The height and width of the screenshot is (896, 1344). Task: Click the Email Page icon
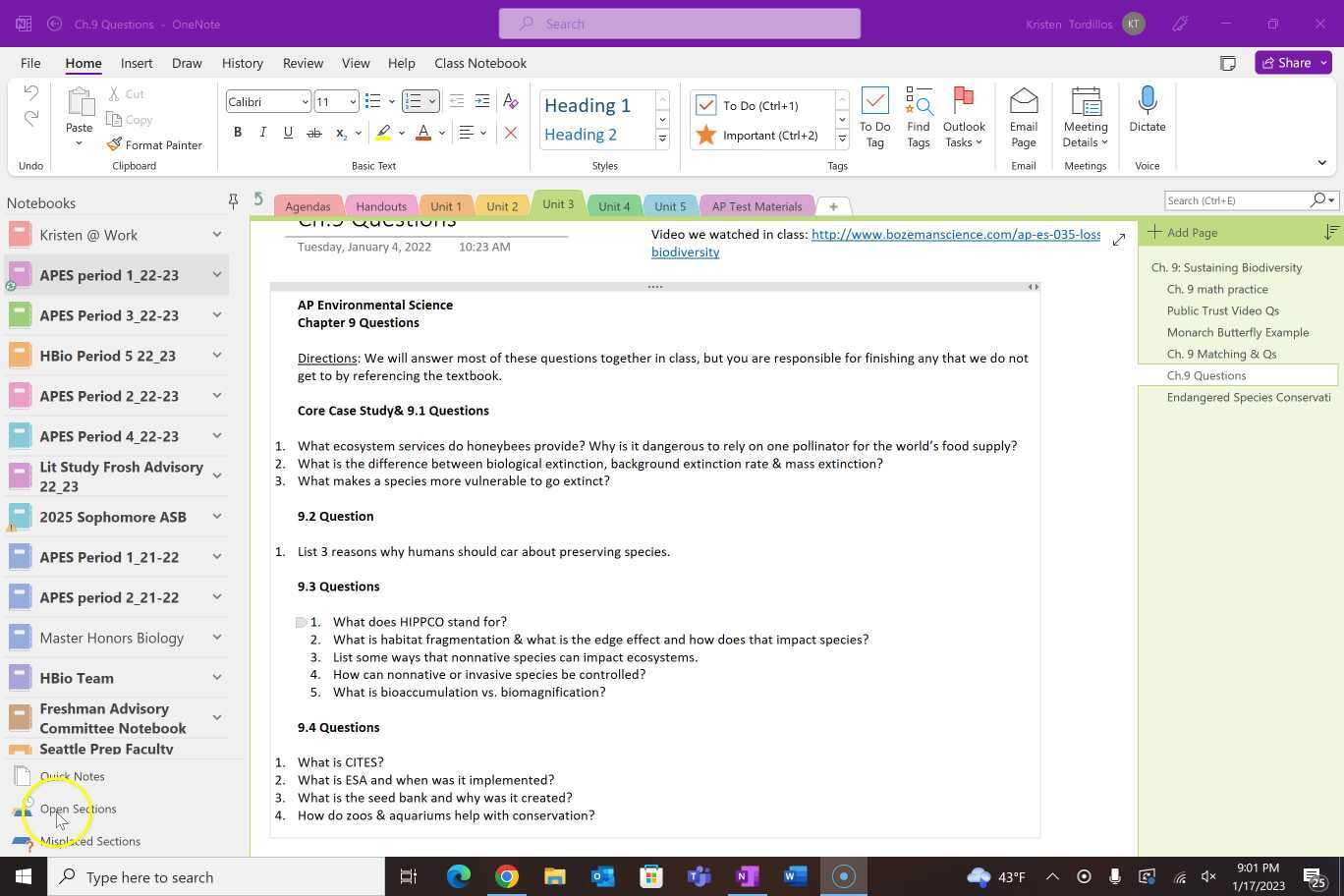(1023, 118)
